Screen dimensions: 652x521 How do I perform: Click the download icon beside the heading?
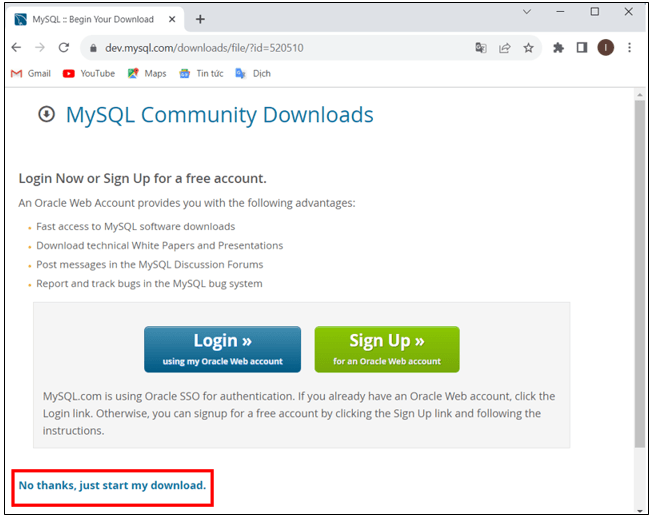(x=46, y=114)
